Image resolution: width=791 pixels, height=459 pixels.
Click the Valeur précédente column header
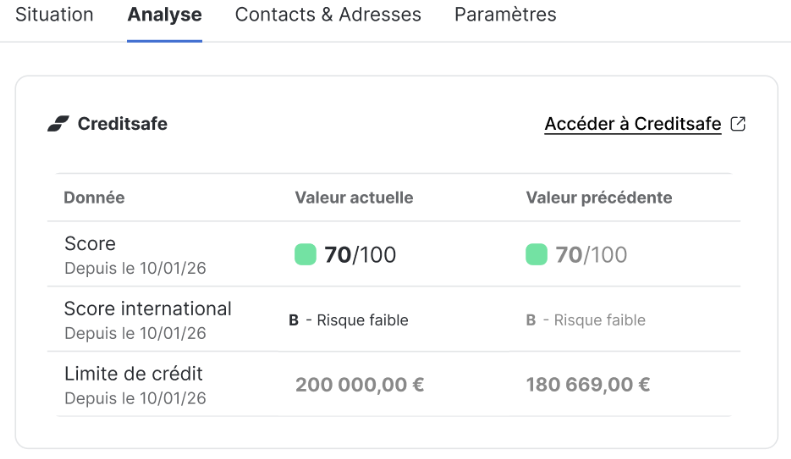pos(599,197)
